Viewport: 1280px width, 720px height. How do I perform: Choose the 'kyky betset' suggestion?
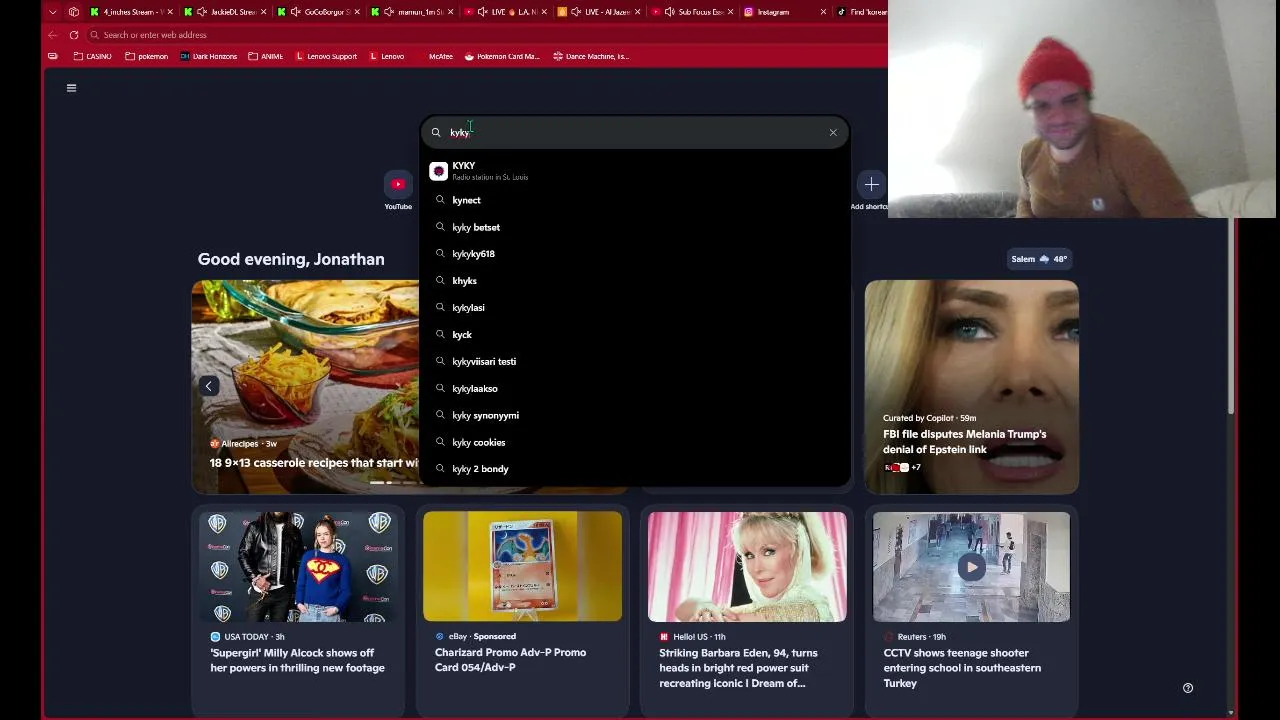[x=635, y=227]
